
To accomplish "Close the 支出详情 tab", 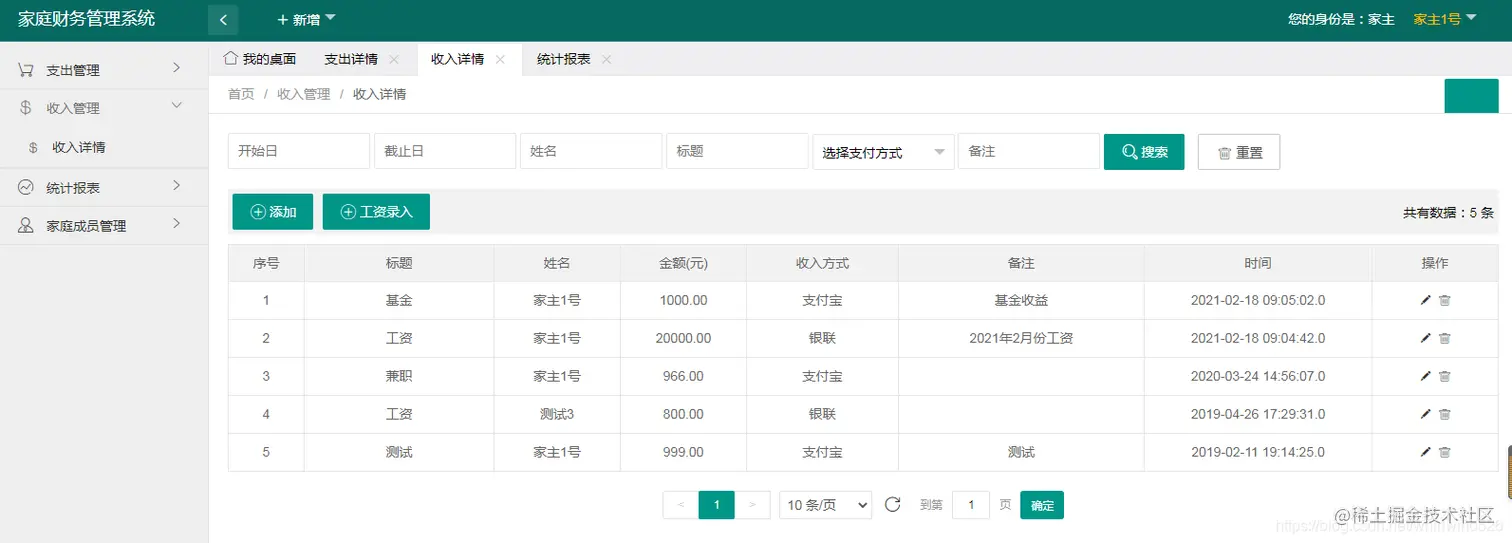I will point(394,59).
